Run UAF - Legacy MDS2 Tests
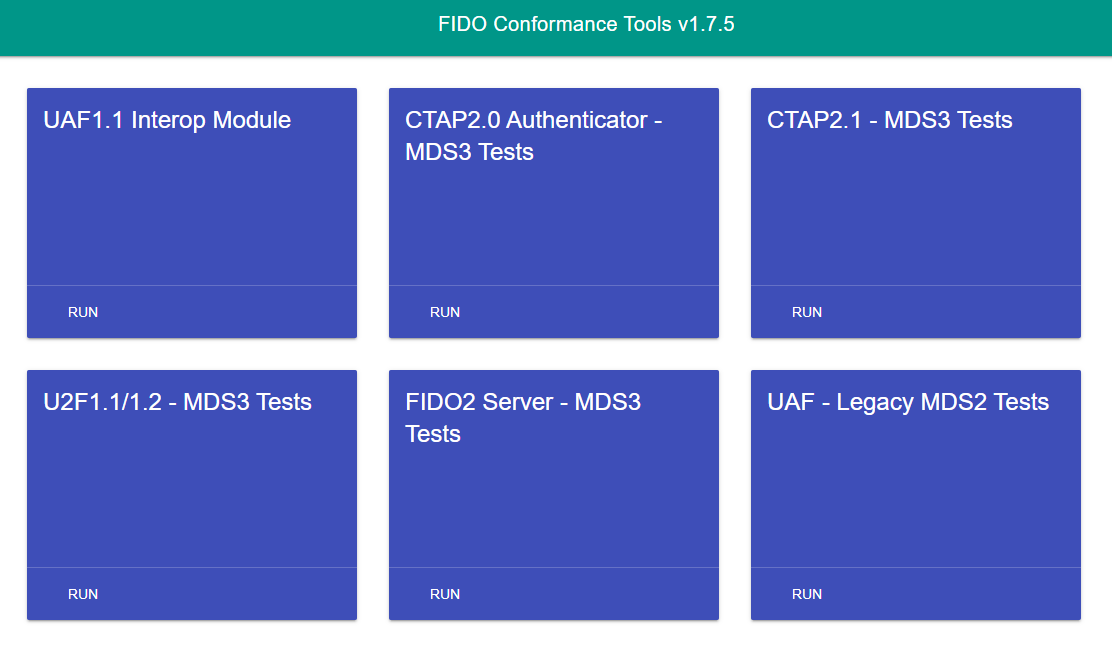The width and height of the screenshot is (1112, 646). tap(806, 594)
